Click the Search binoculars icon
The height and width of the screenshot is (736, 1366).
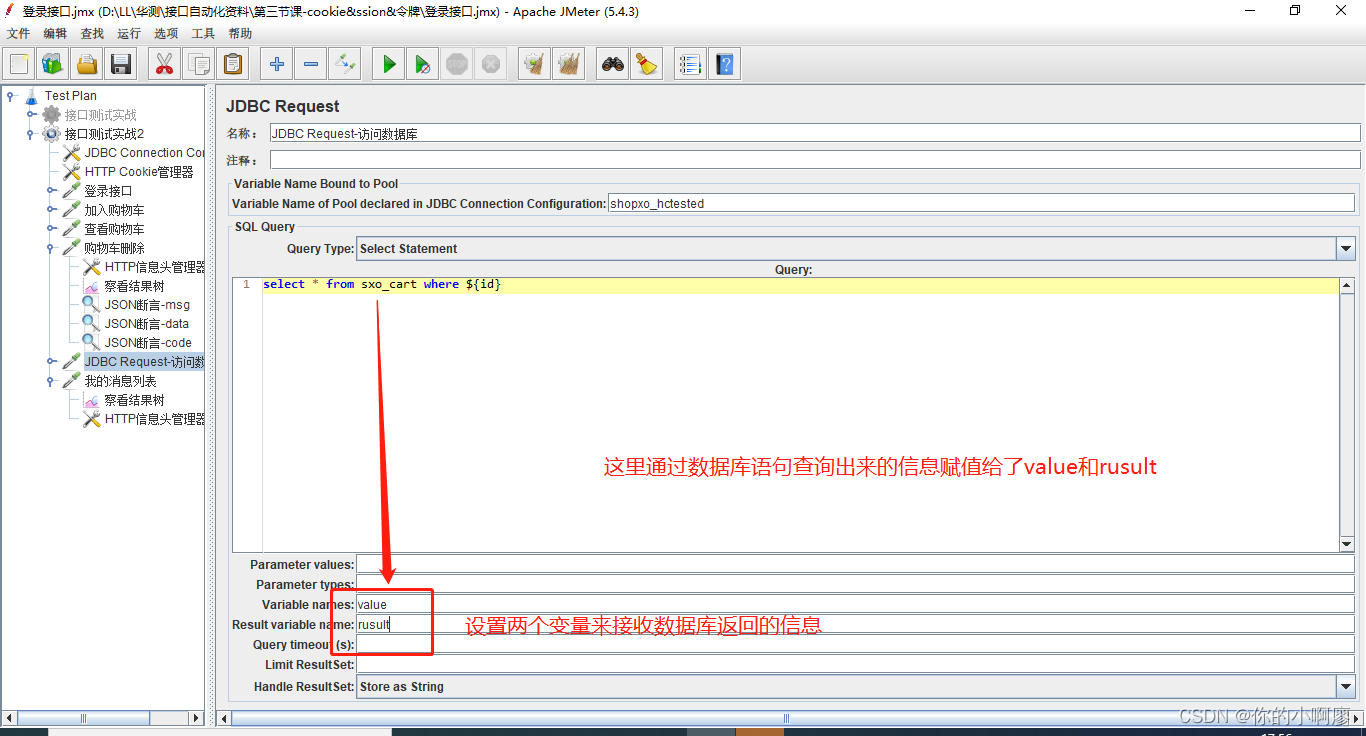[613, 65]
